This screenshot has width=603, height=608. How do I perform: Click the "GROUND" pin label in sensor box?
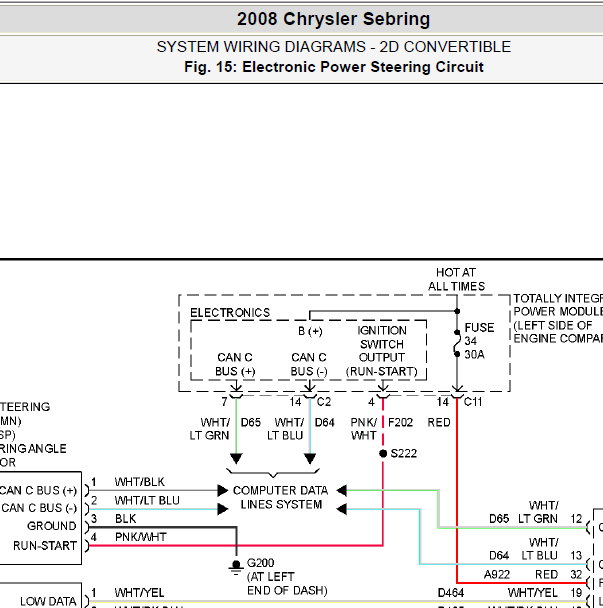click(x=52, y=526)
